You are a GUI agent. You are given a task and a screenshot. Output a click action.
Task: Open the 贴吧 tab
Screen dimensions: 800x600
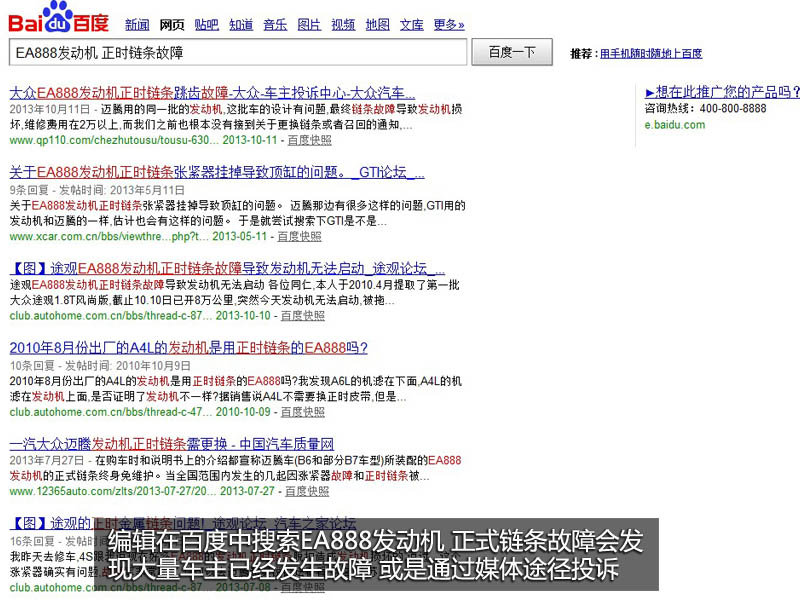[206, 24]
